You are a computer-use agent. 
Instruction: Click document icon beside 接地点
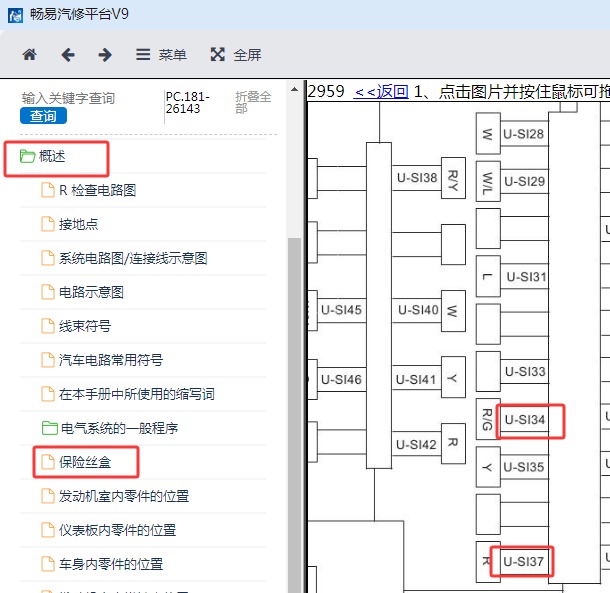(48, 224)
